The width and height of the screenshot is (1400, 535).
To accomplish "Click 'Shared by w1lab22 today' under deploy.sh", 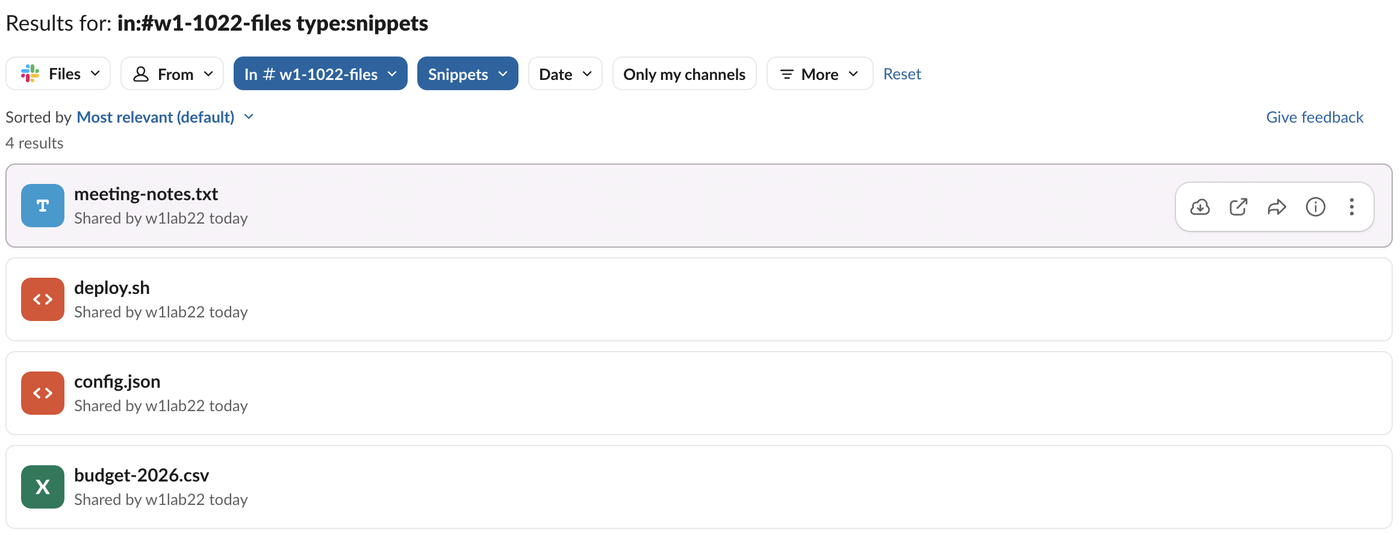I will [x=161, y=312].
